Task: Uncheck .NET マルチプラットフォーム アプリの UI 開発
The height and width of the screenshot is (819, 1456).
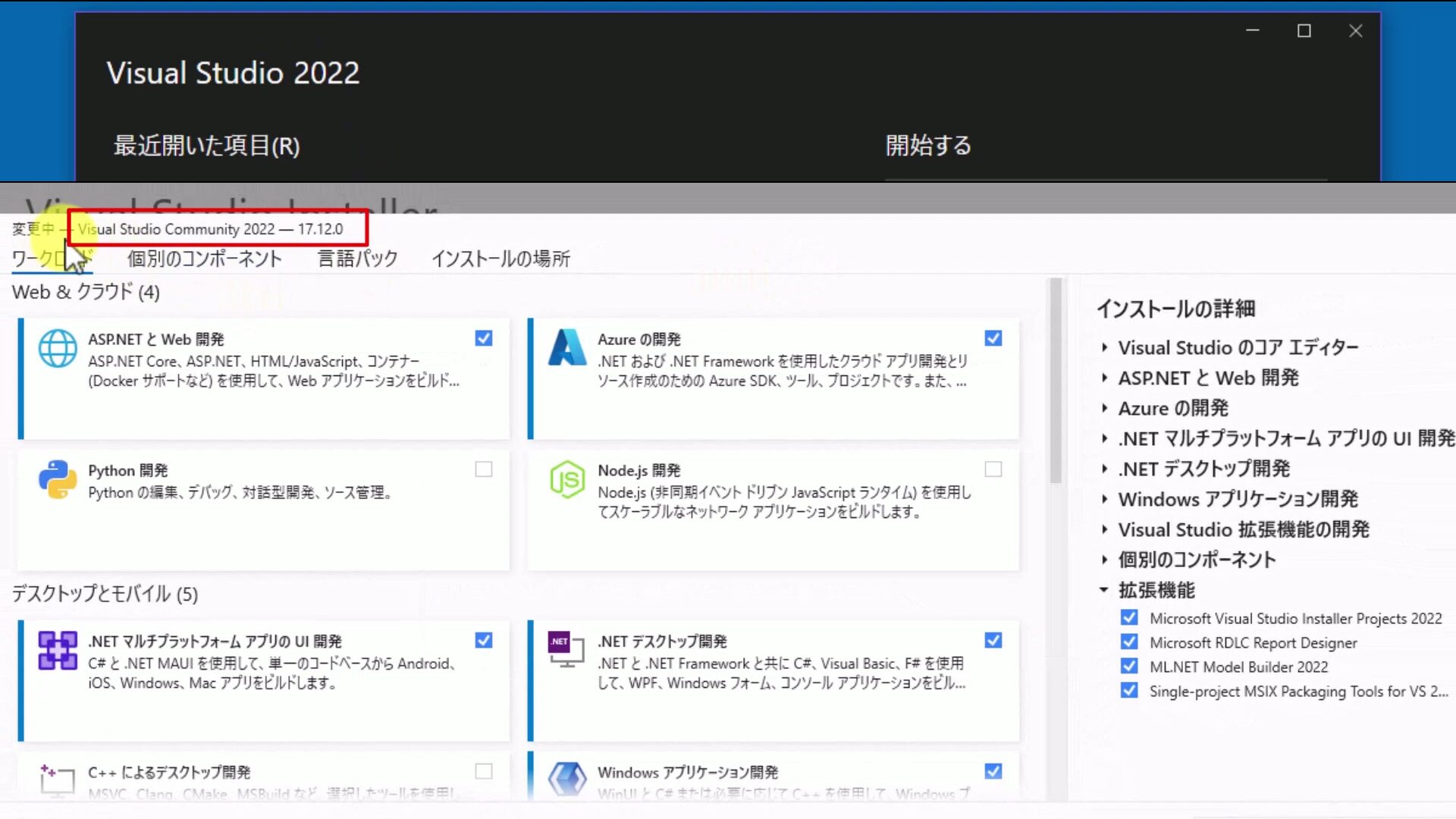Action: pos(484,641)
